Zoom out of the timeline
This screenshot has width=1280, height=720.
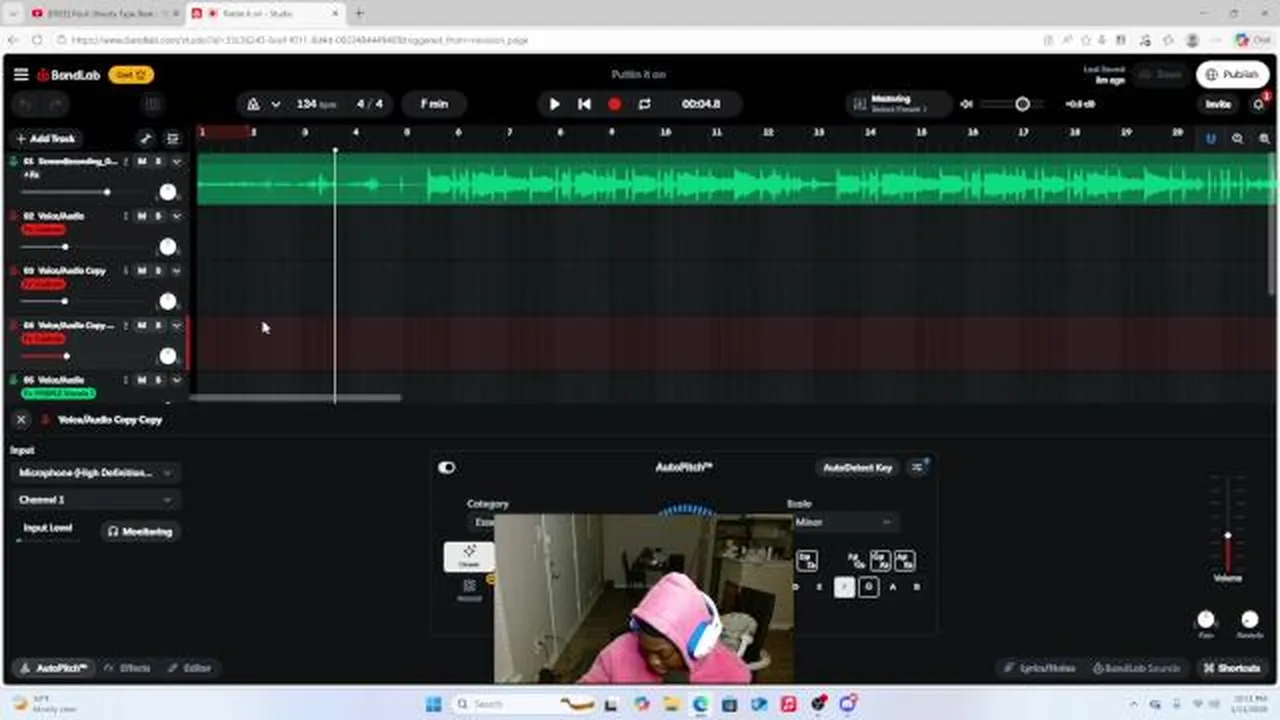1237,139
